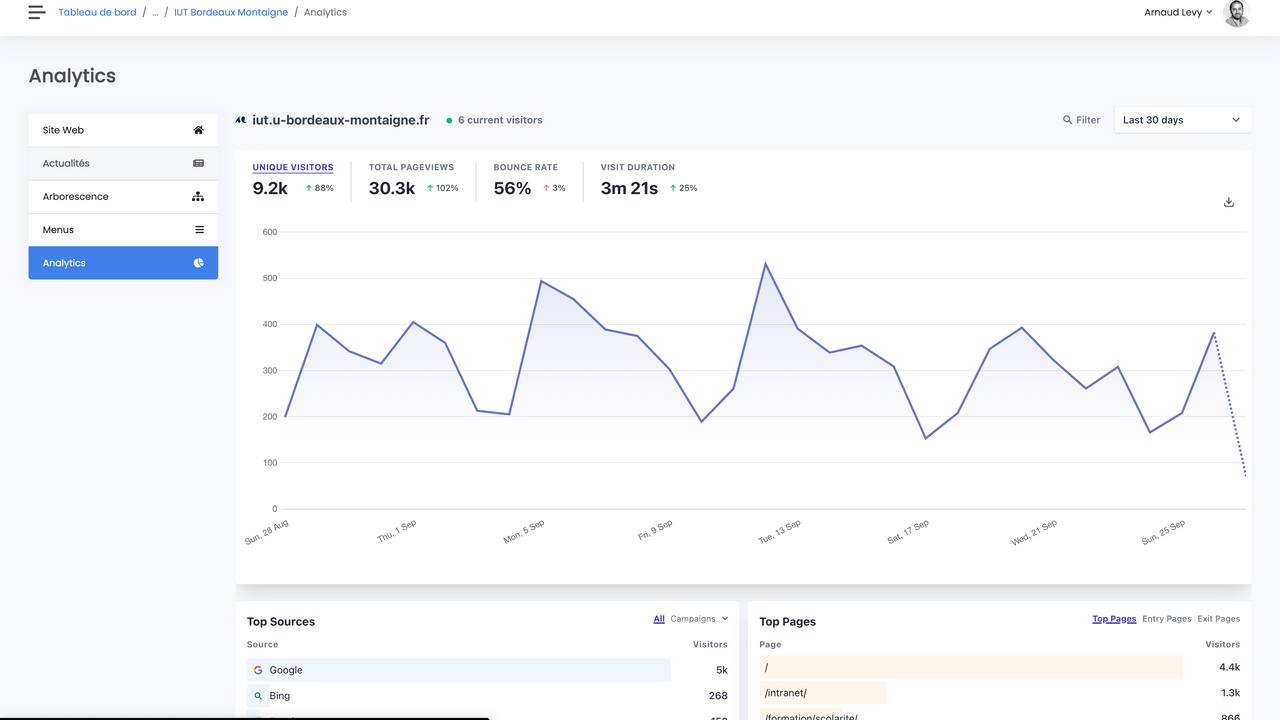This screenshot has width=1280, height=720.
Task: Select the Visit Duration metric
Action: (637, 167)
